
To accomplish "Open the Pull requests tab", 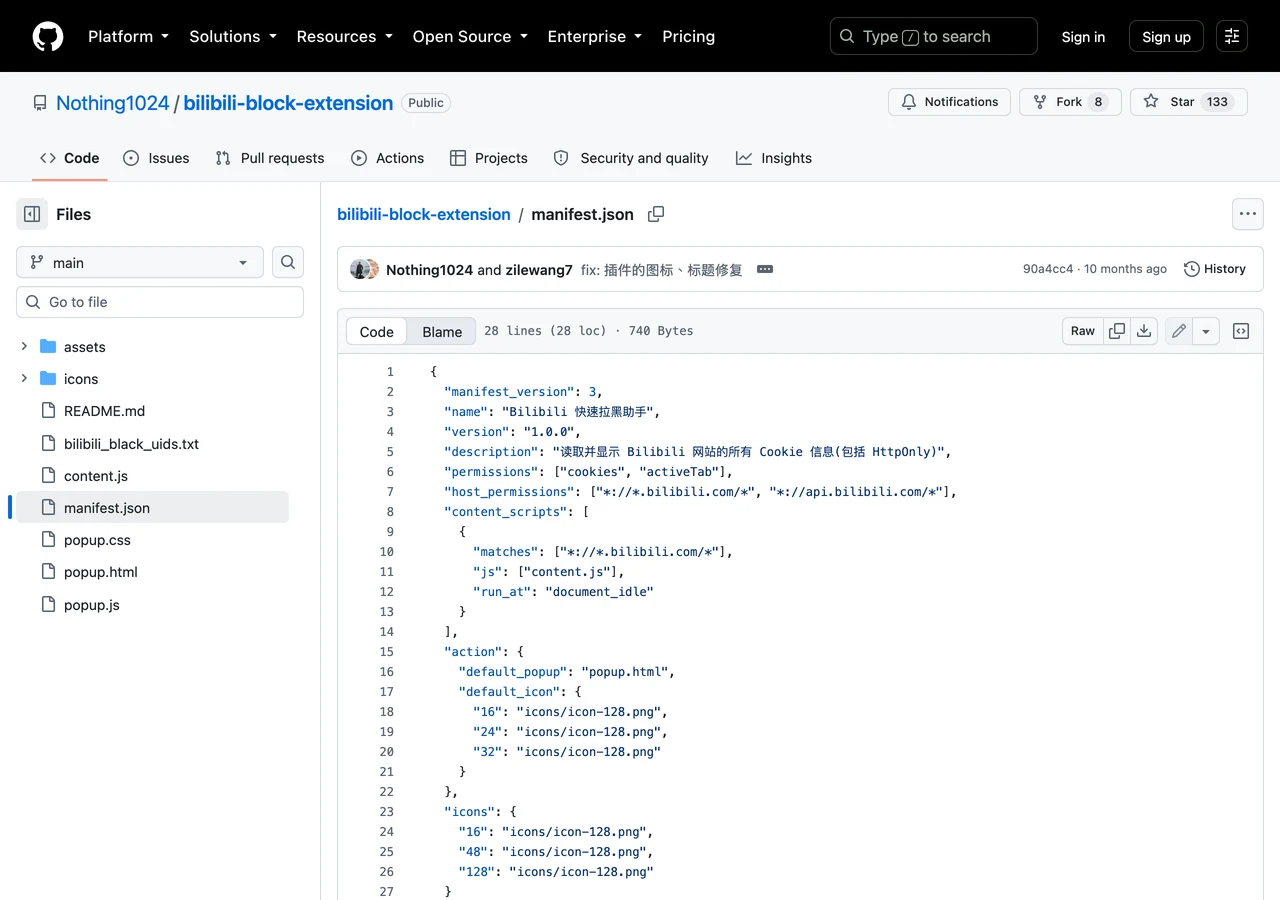I will click(270, 158).
